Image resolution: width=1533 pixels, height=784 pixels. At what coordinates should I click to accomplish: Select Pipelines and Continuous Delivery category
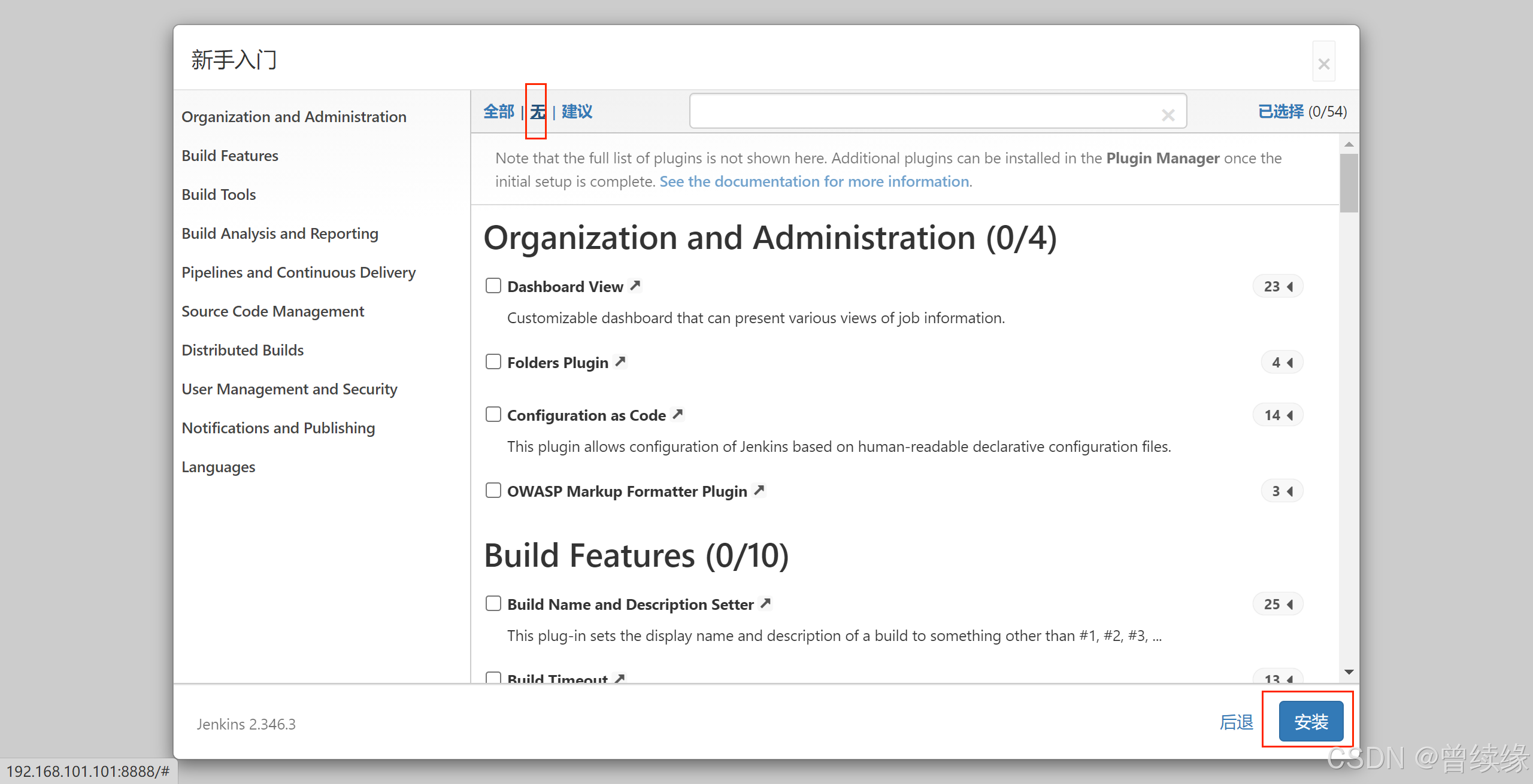click(x=299, y=272)
